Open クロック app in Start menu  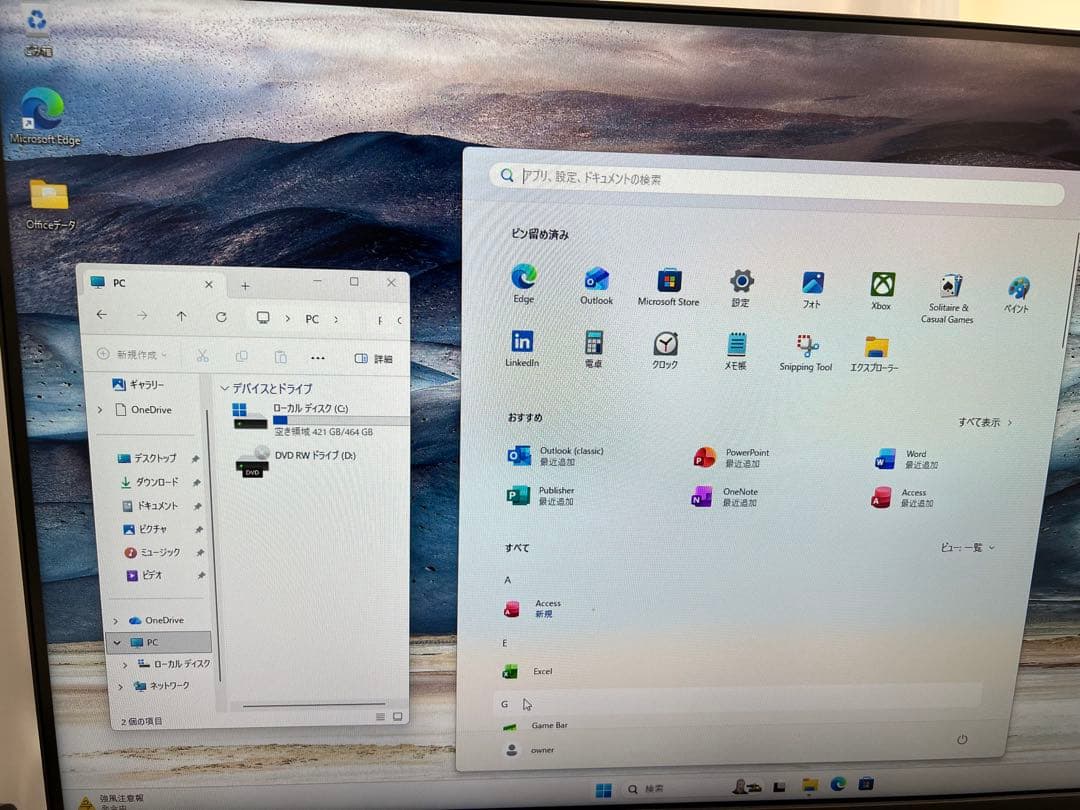pyautogui.click(x=665, y=350)
